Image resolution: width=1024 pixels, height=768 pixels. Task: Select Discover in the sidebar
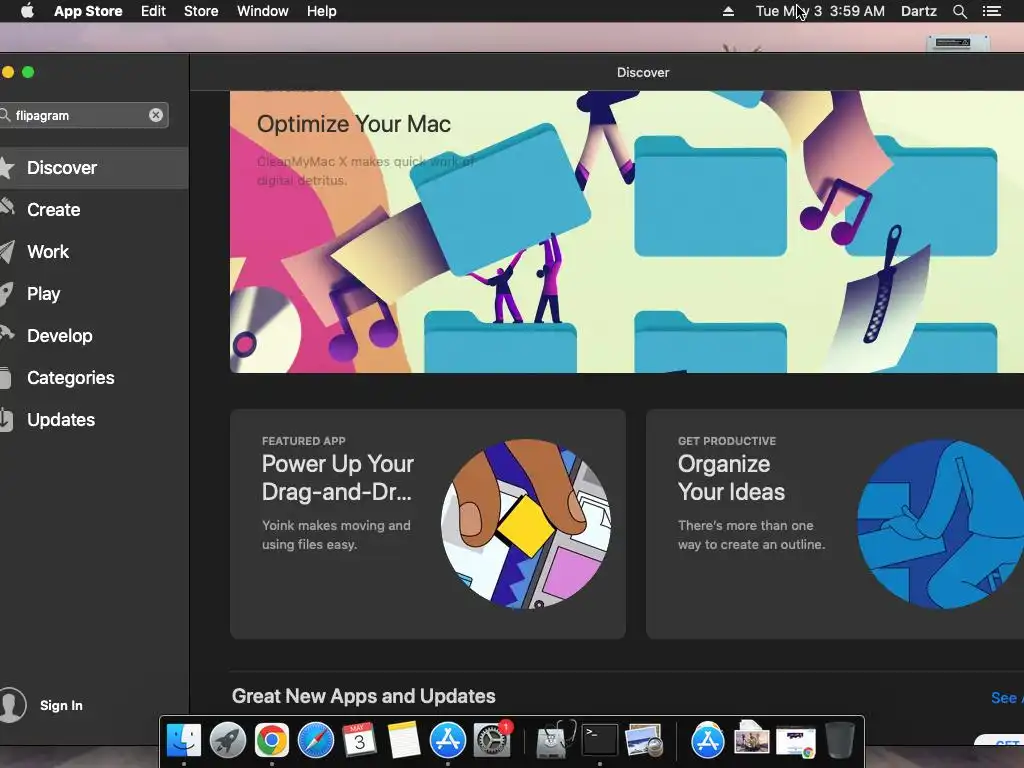pyautogui.click(x=94, y=168)
